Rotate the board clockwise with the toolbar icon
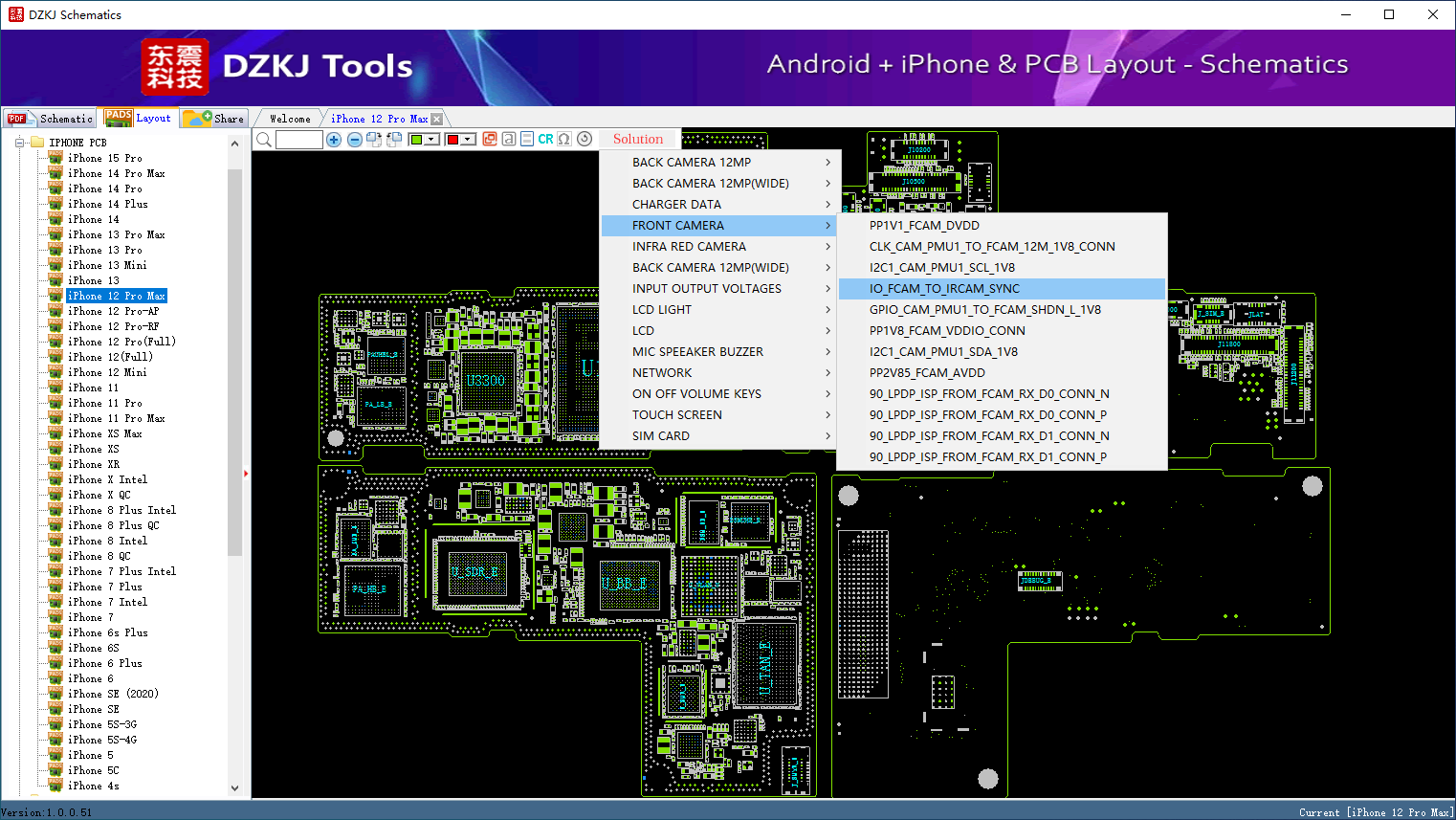Image resolution: width=1456 pixels, height=820 pixels. coord(374,140)
